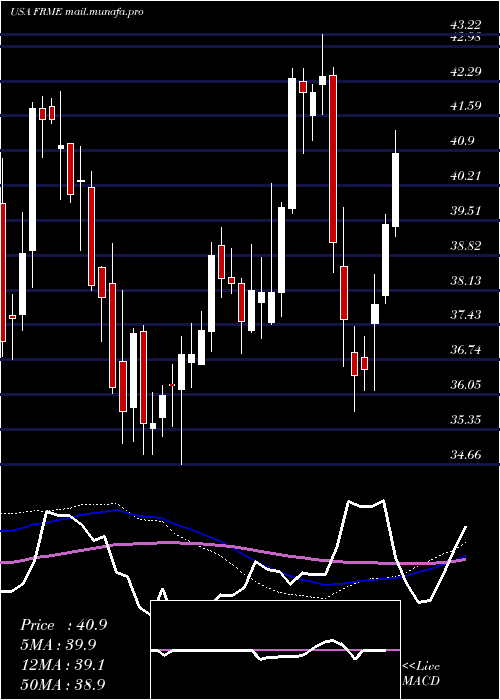Select the 36.74 price axis label
The height and width of the screenshot is (700, 500).
(x=466, y=350)
